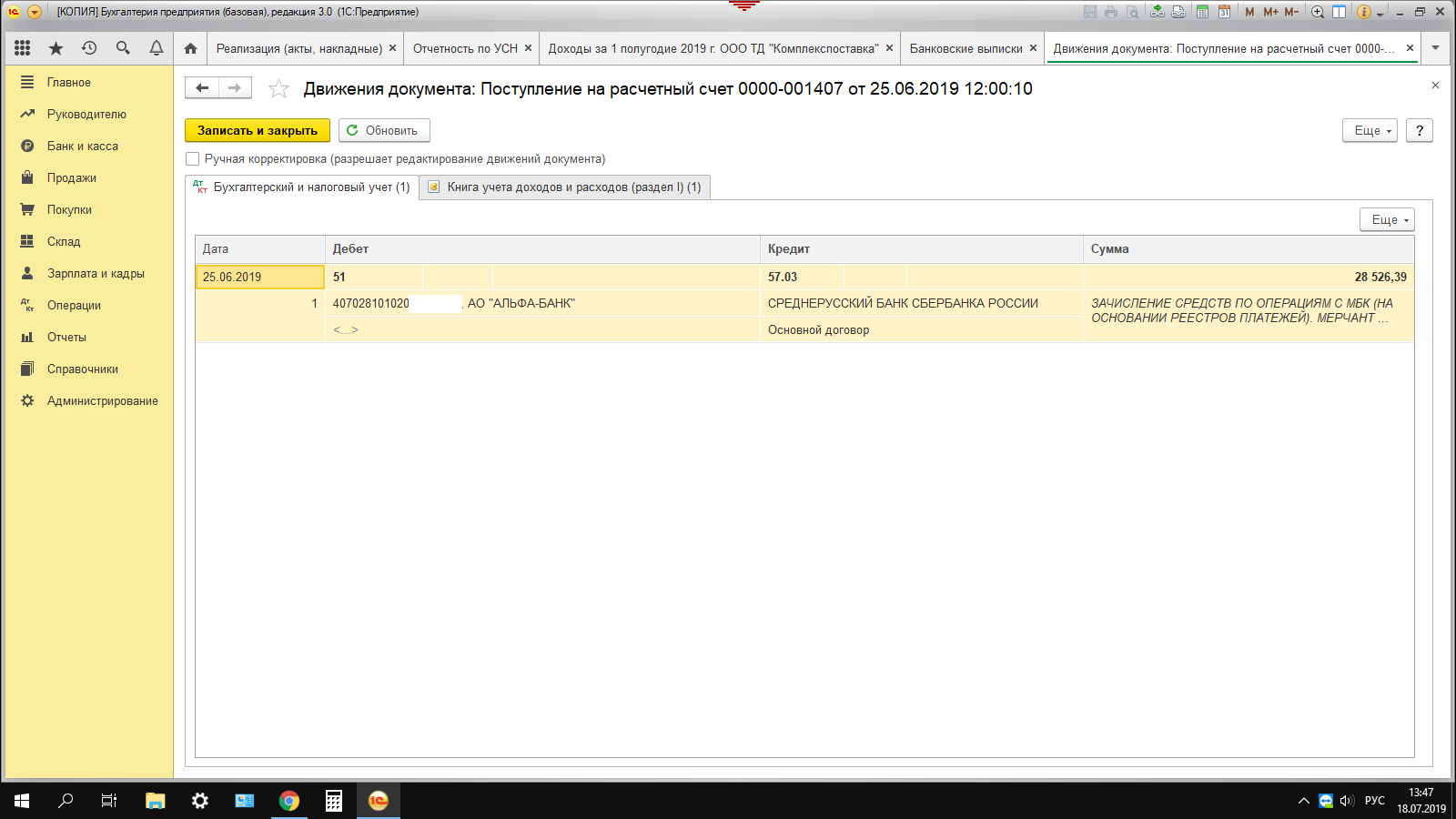The height and width of the screenshot is (819, 1456).
Task: Select the date cell 25.06.2019
Action: click(x=260, y=277)
